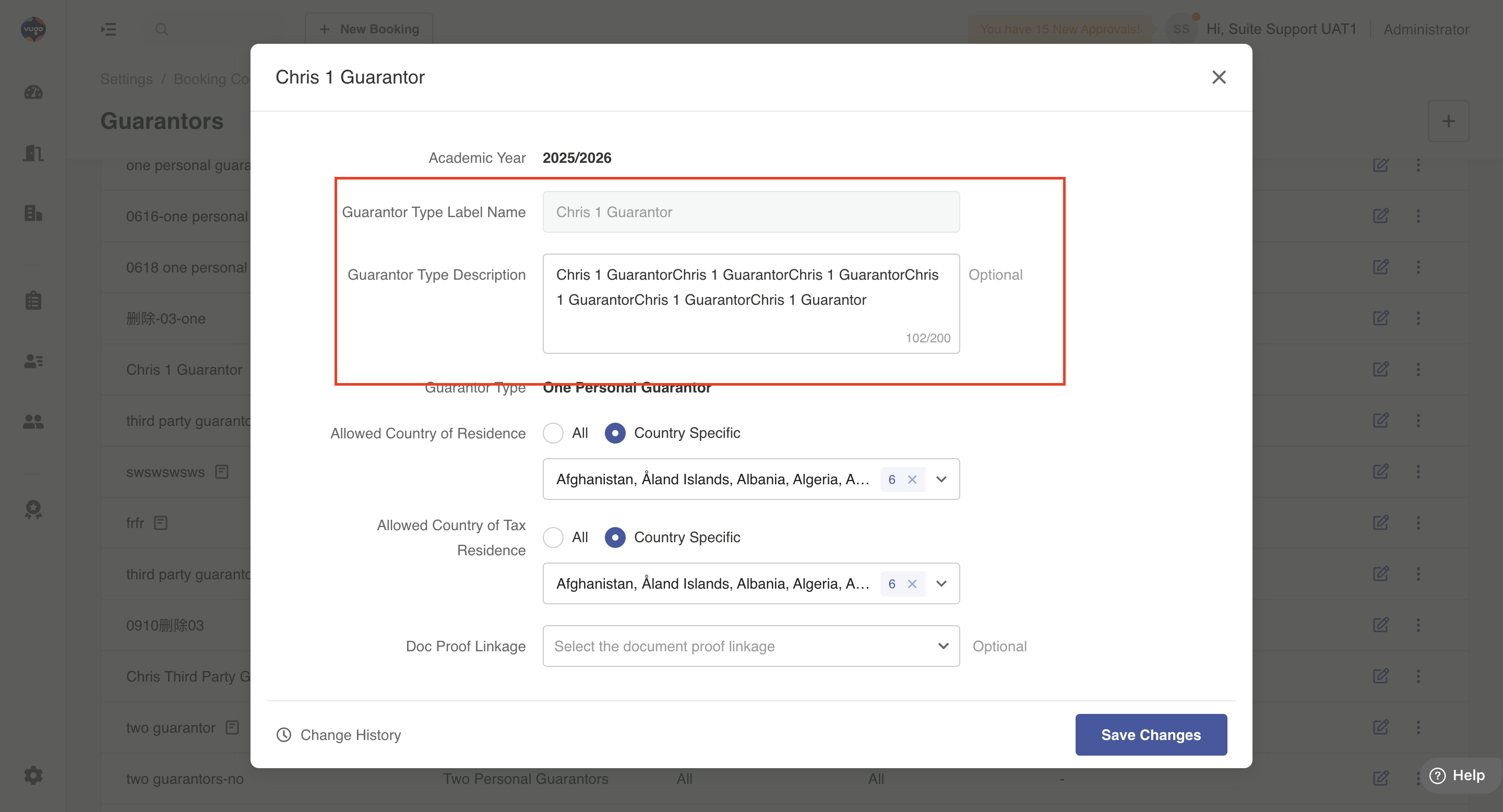Viewport: 1503px width, 812px height.
Task: Open the clipboard sidebar icon
Action: coord(33,301)
